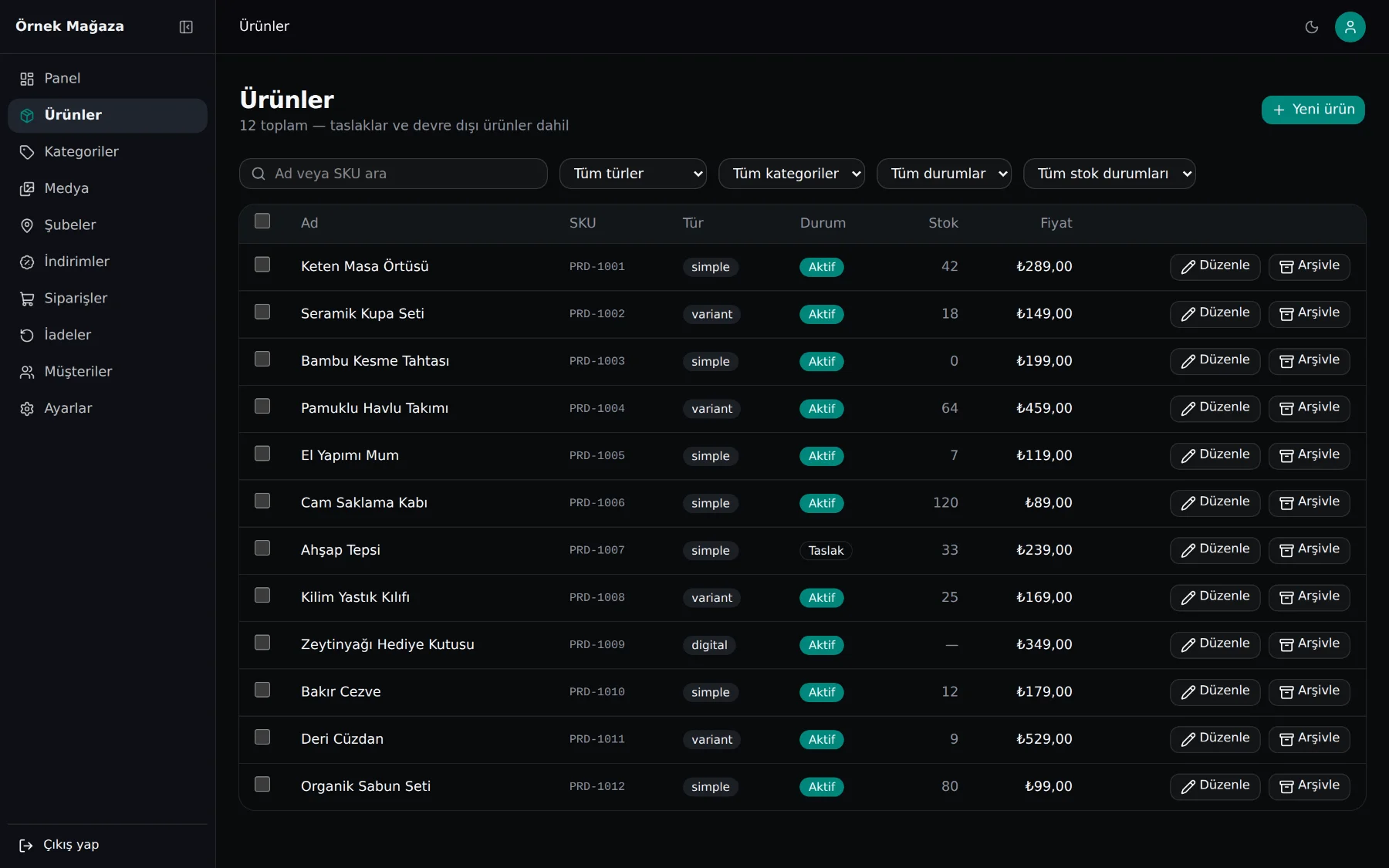Tick the select-all checkbox in table header
Screen dimensions: 1389x868
(x=262, y=221)
